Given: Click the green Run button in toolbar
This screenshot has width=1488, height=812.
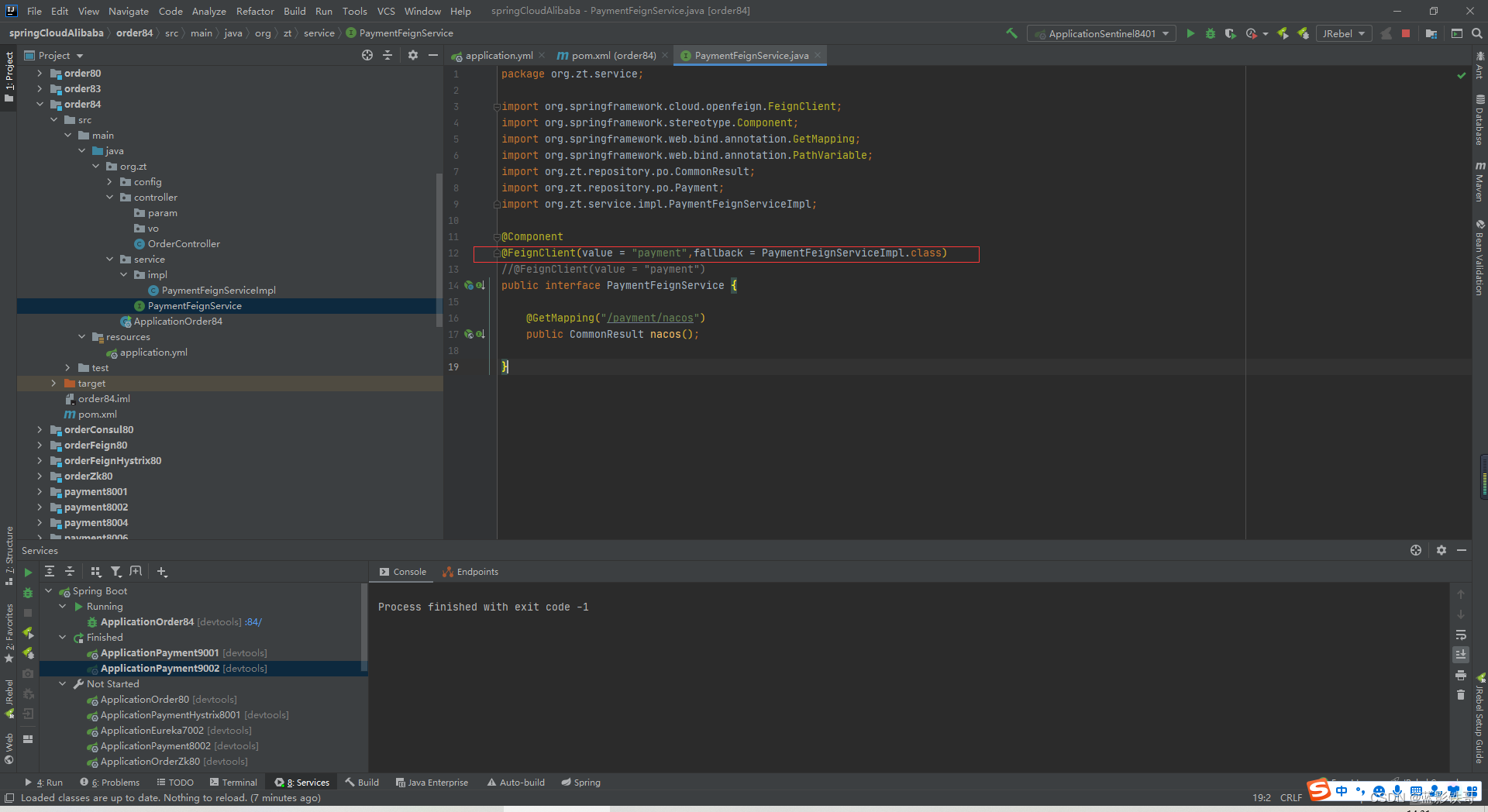Looking at the screenshot, I should (x=1190, y=33).
